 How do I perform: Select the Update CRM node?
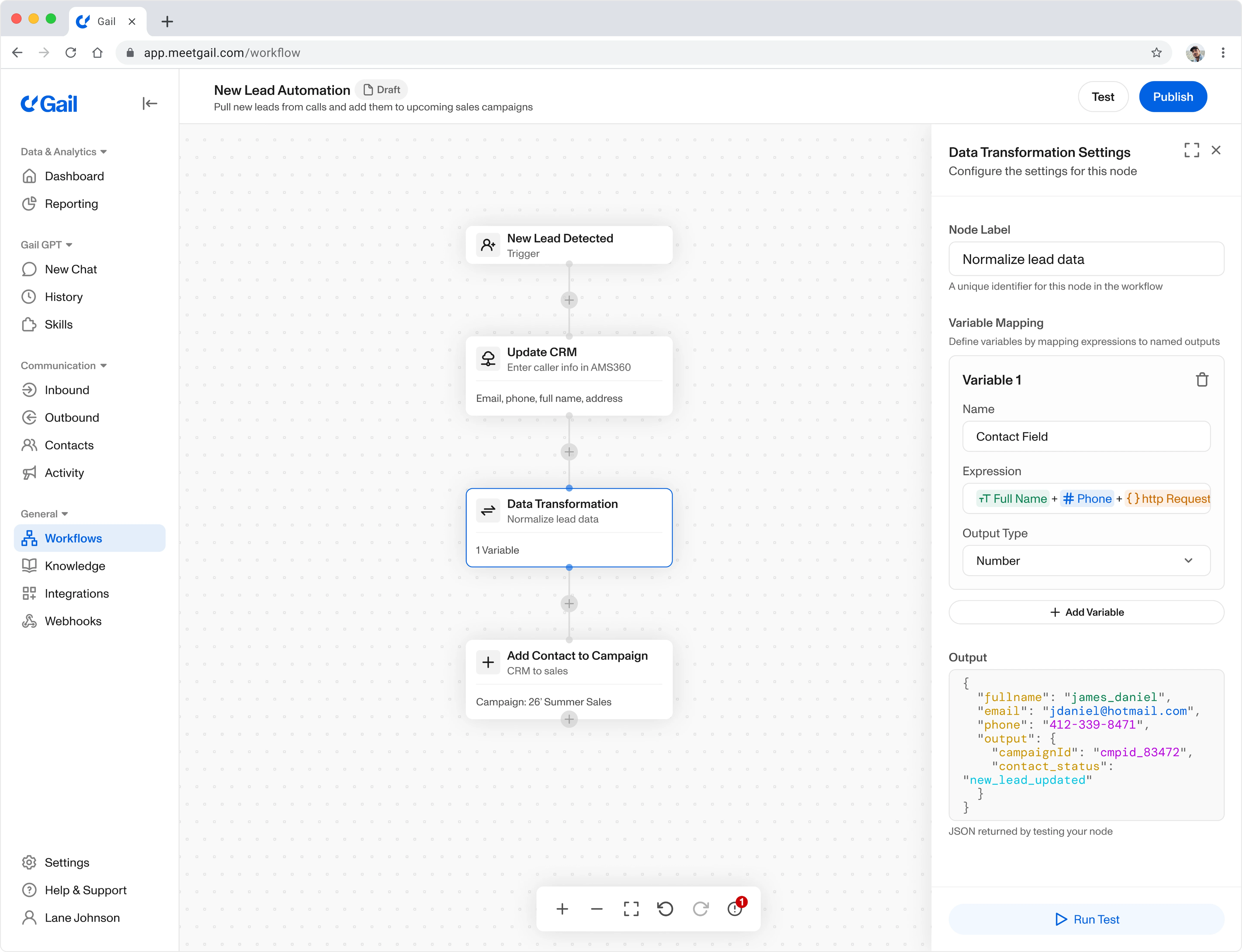(x=569, y=376)
